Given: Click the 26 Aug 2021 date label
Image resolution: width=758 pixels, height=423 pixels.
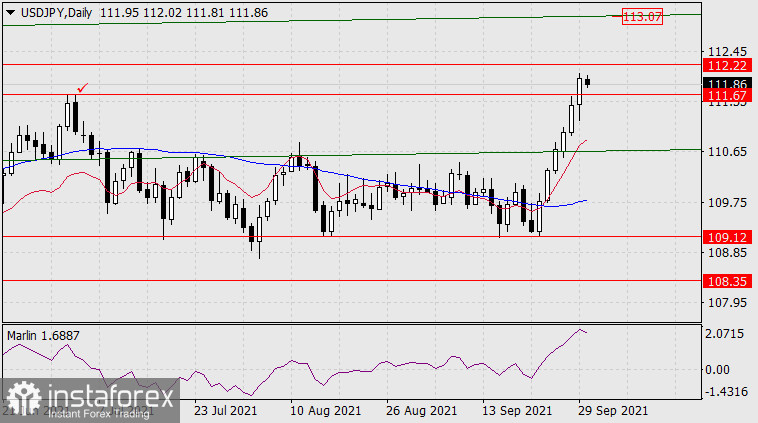Looking at the screenshot, I should [422, 411].
